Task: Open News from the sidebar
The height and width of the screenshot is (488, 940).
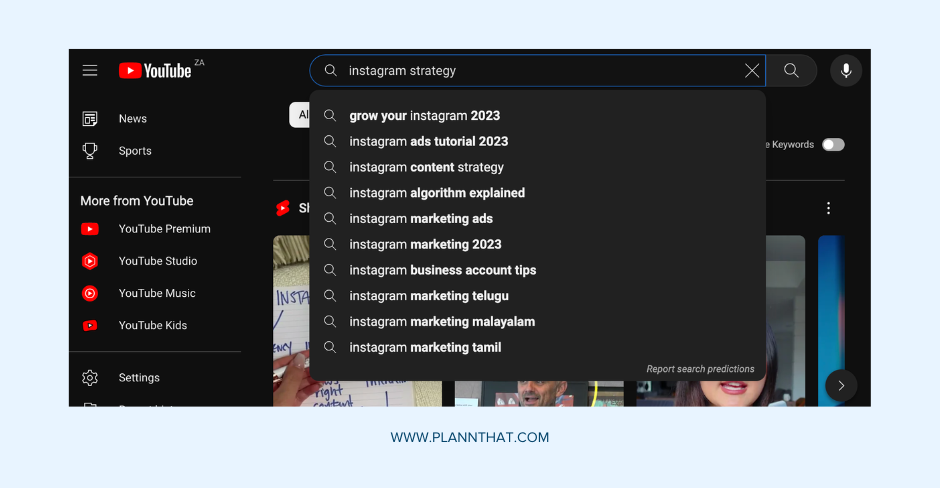Action: point(132,119)
